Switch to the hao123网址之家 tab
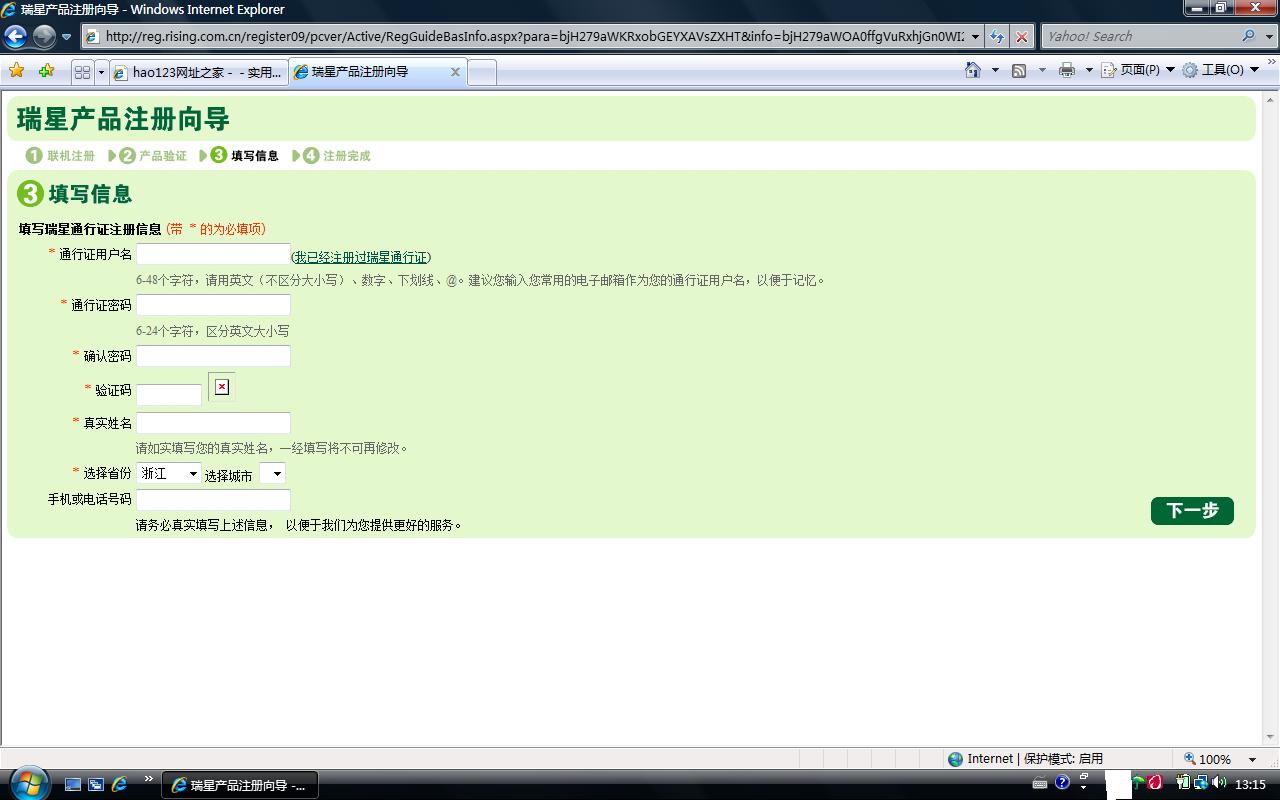The height and width of the screenshot is (800, 1280). [x=200, y=72]
